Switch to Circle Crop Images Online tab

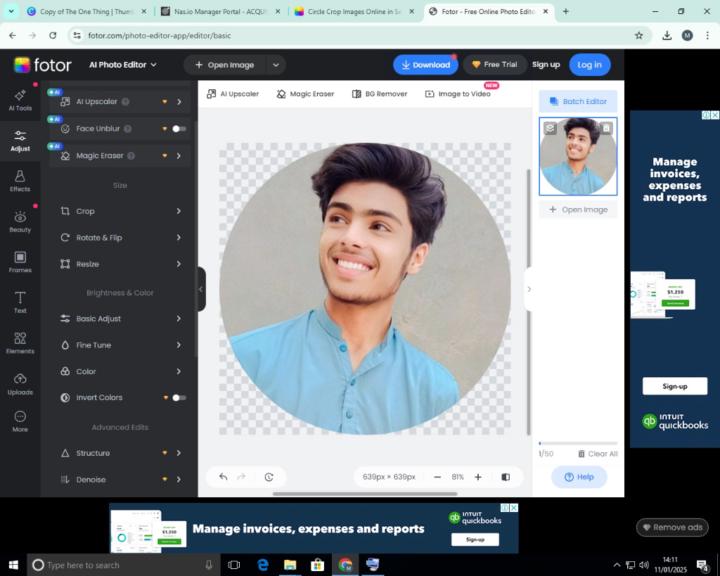[x=354, y=11]
